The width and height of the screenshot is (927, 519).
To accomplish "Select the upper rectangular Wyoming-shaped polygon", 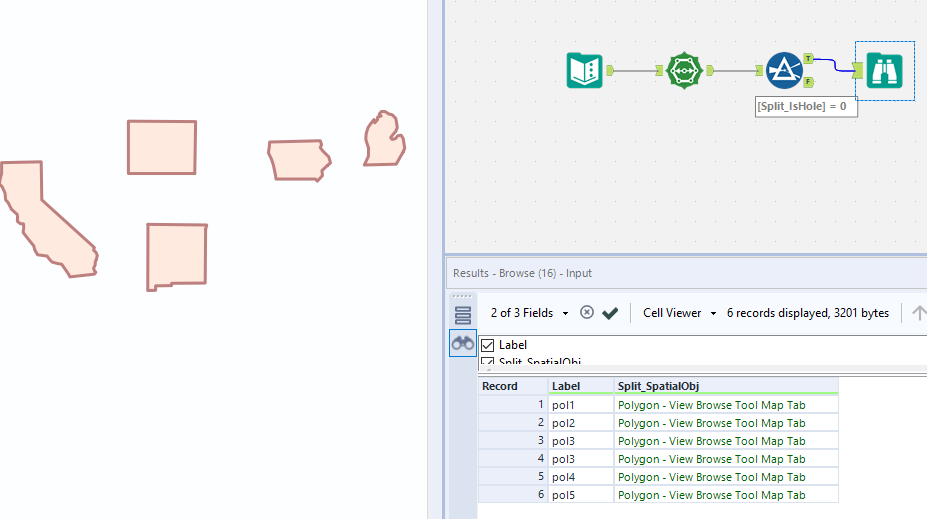I will pyautogui.click(x=162, y=147).
